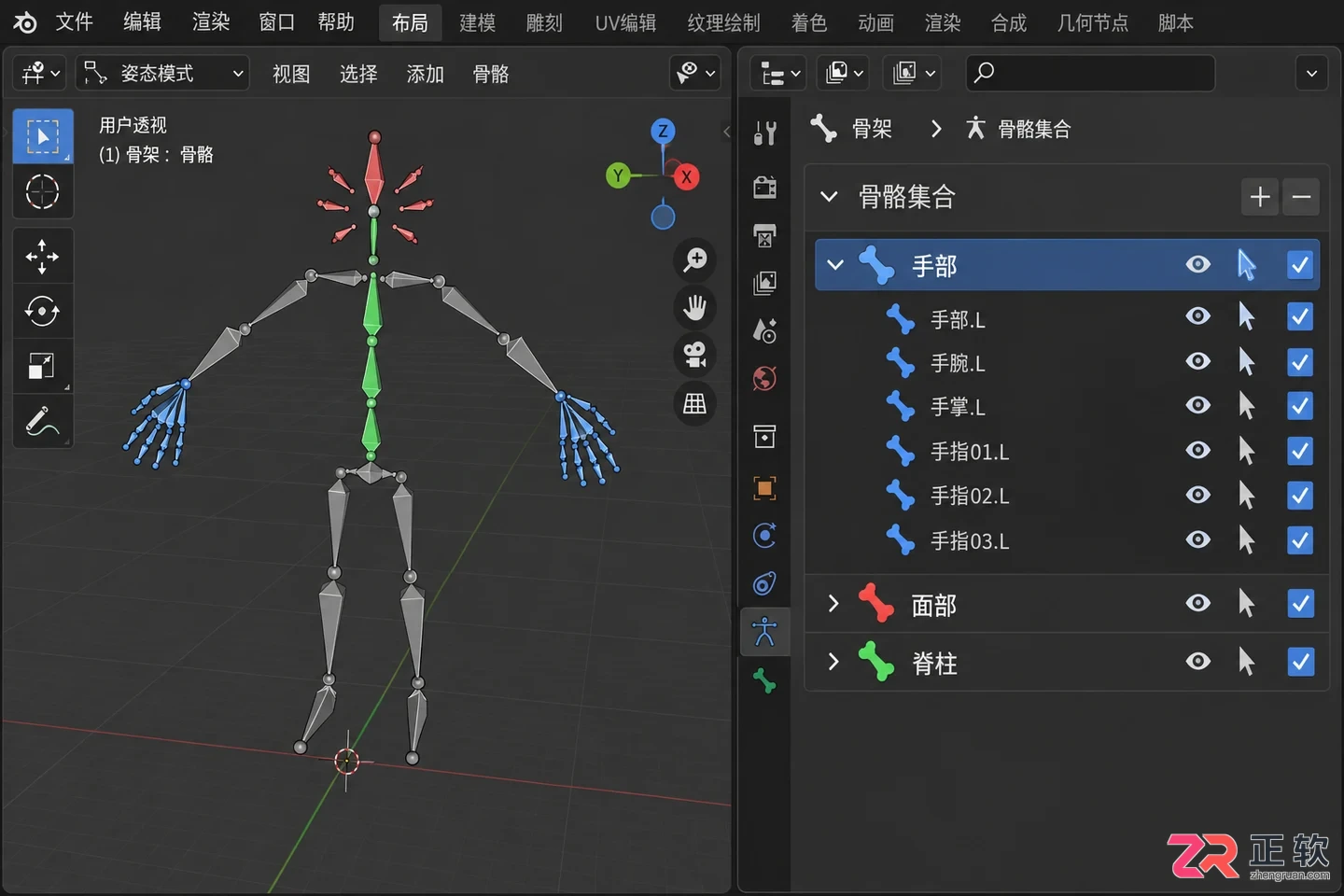The image size is (1344, 896).
Task: Open the Tool properties tab (wrench icon)
Action: pyautogui.click(x=764, y=133)
